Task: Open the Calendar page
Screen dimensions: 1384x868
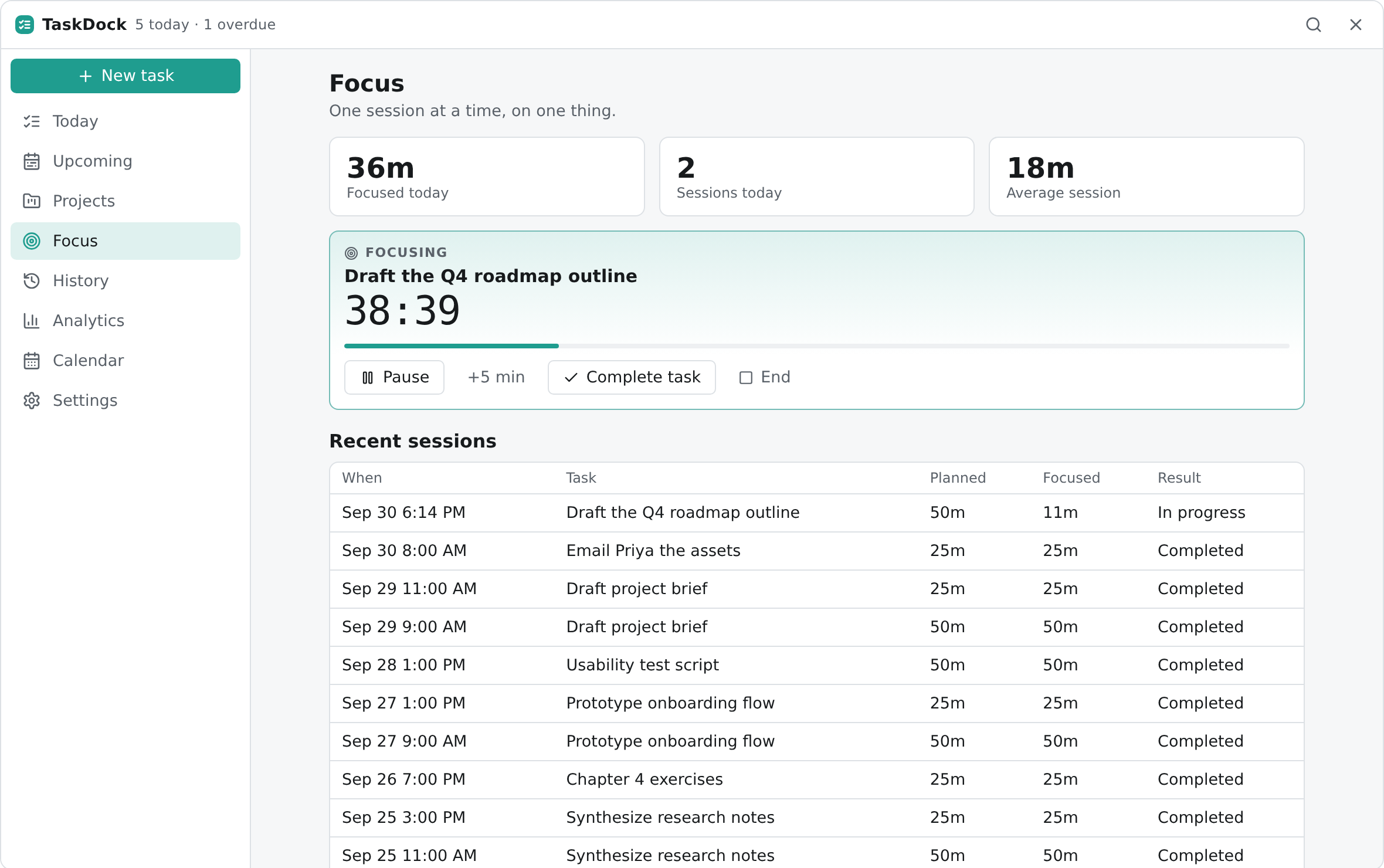Action: coord(125,361)
